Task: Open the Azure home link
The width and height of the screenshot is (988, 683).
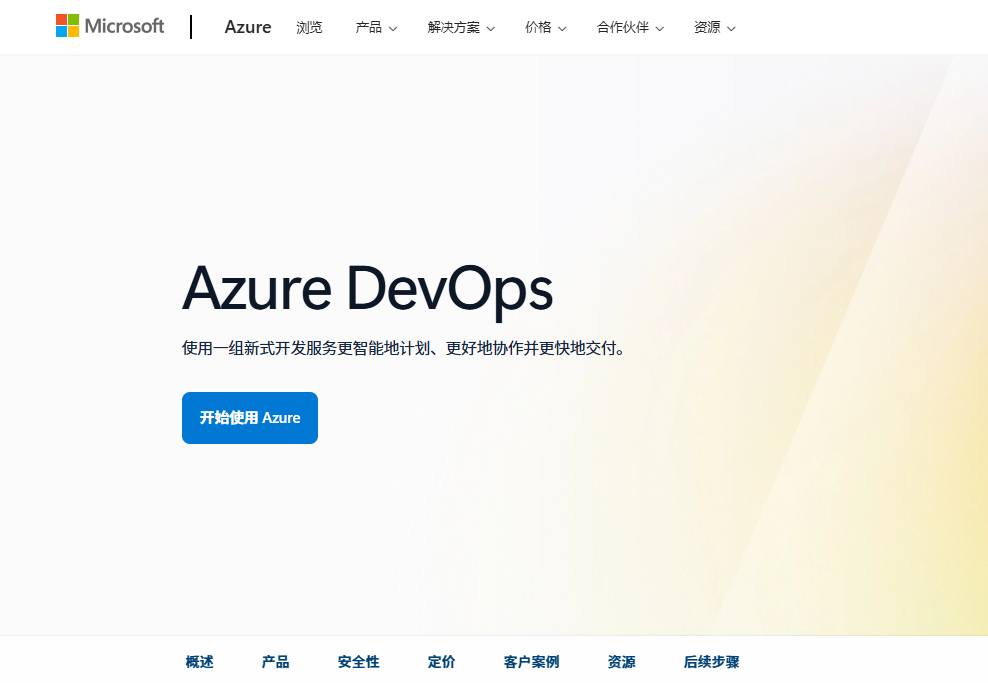Action: [248, 27]
